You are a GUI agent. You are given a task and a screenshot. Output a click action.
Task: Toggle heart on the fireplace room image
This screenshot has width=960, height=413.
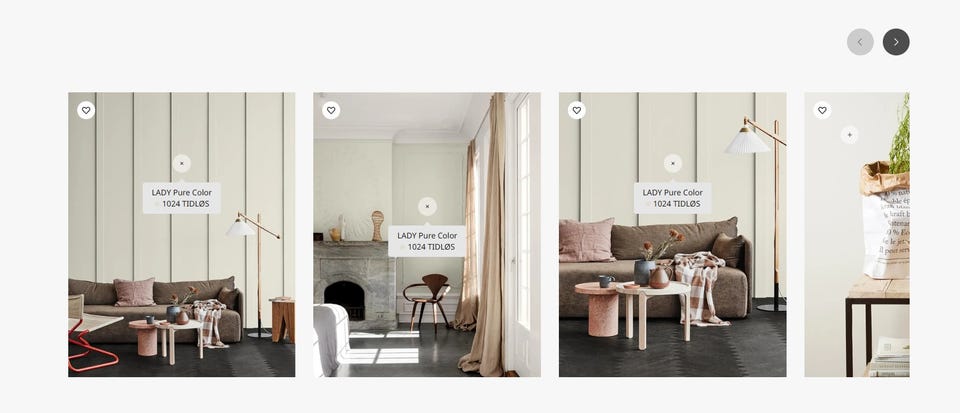(331, 110)
